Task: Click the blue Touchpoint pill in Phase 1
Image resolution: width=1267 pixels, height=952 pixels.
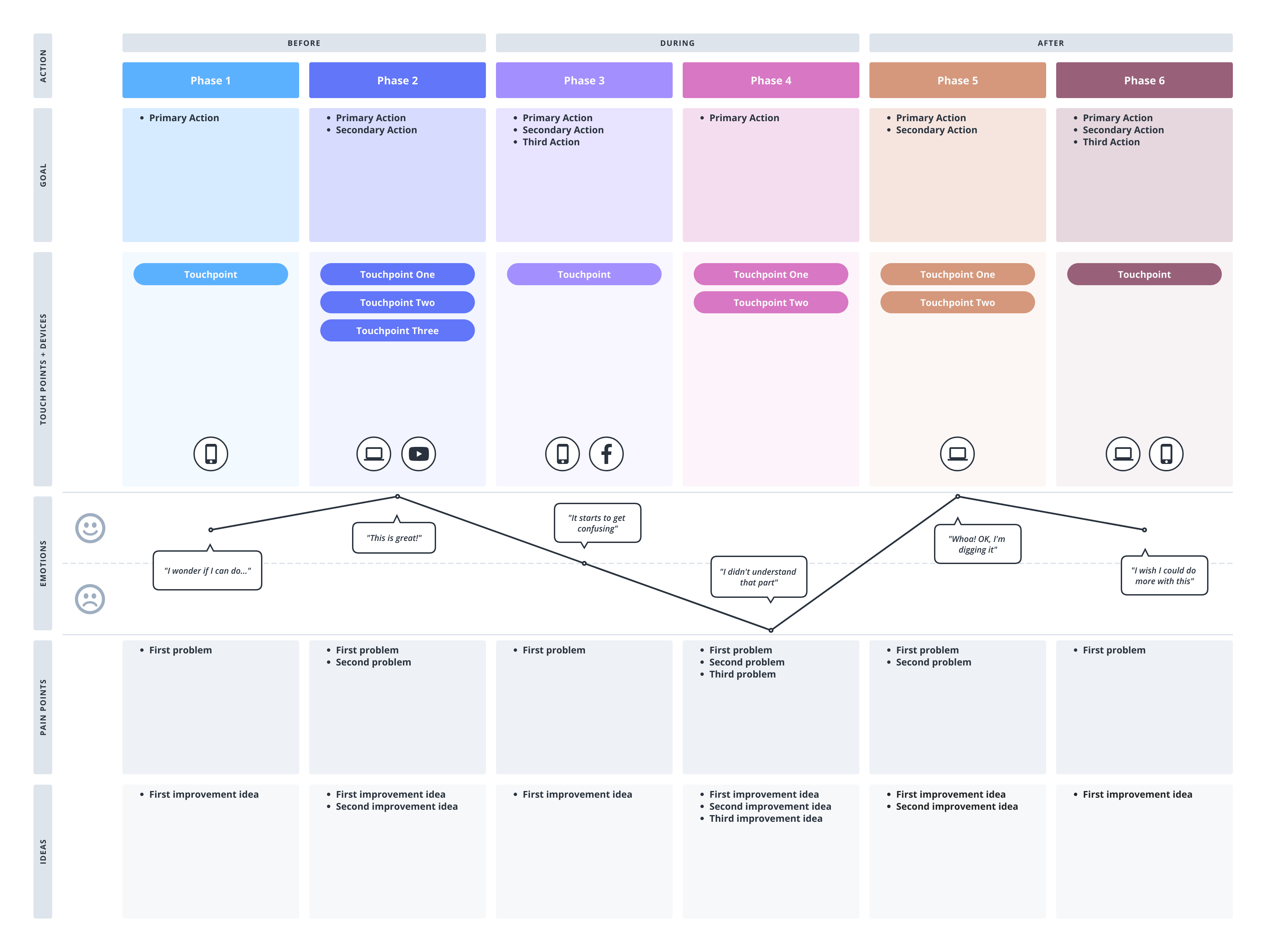Action: (211, 274)
